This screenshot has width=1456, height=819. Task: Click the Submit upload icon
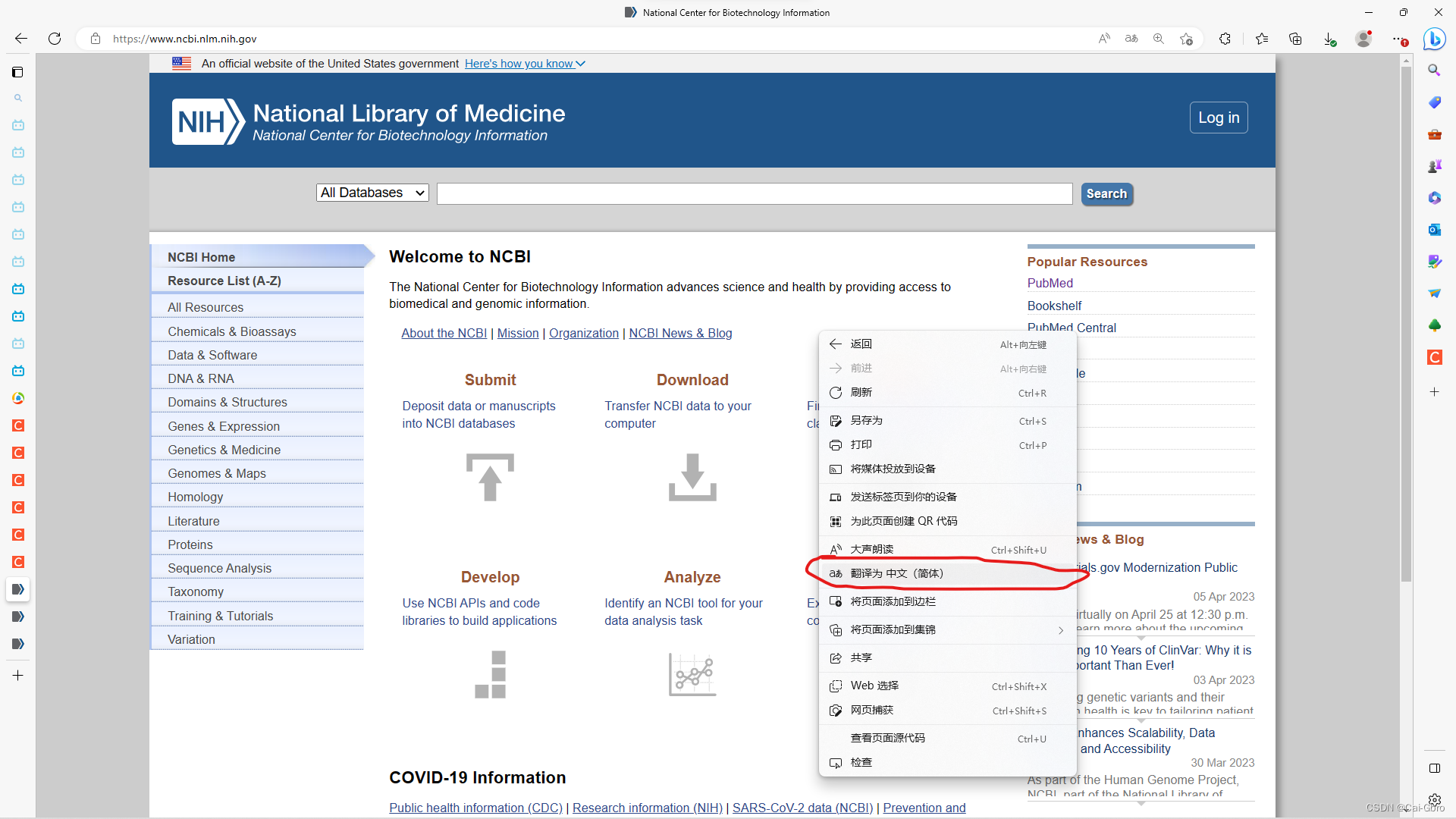pyautogui.click(x=490, y=477)
